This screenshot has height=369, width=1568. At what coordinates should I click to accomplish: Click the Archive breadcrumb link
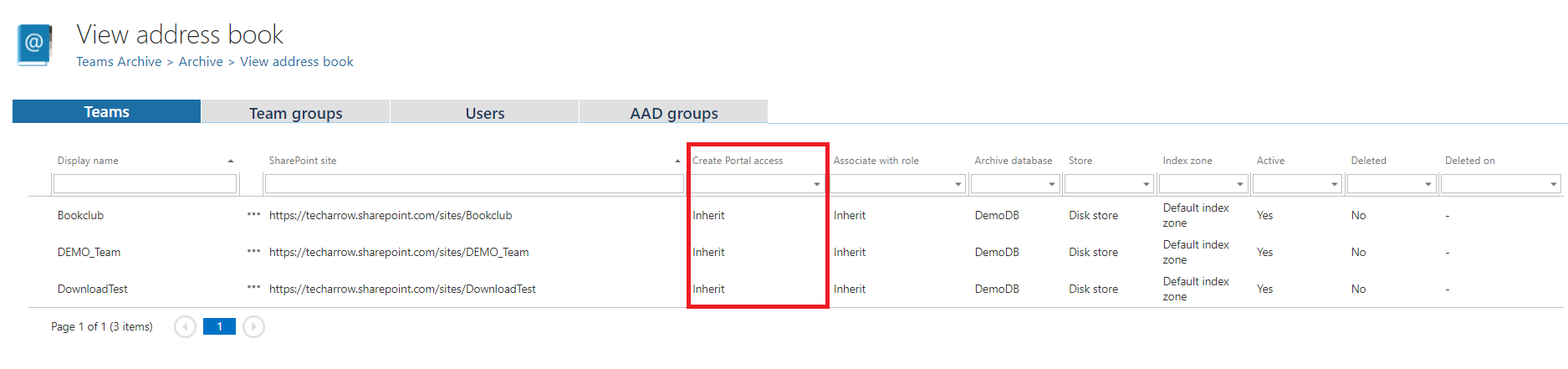click(x=201, y=62)
